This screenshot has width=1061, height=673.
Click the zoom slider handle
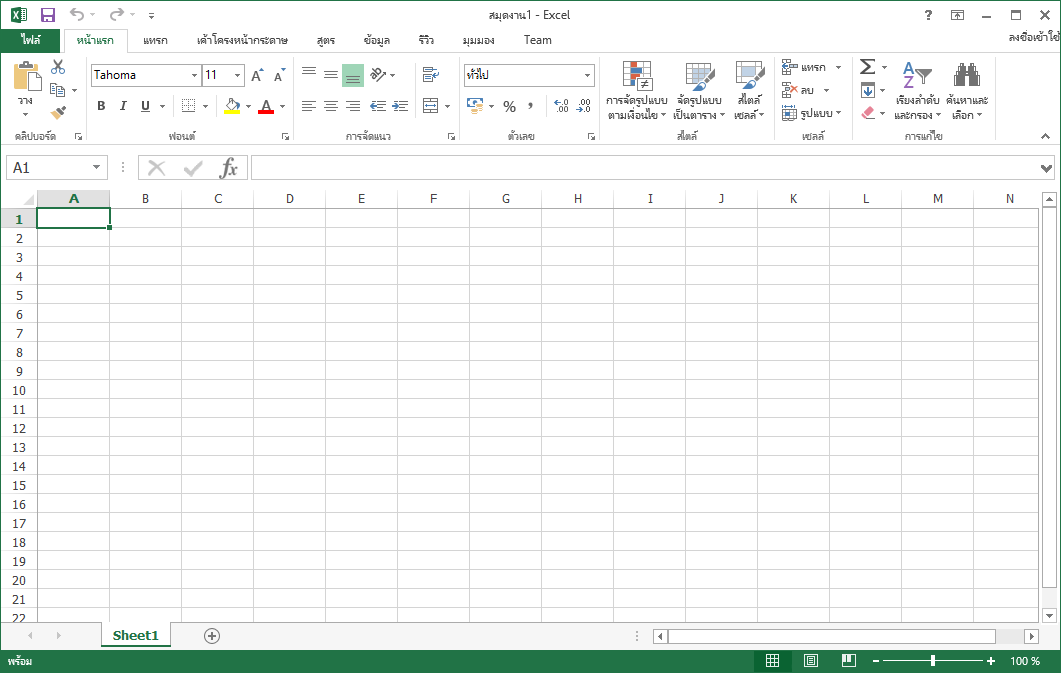pyautogui.click(x=932, y=661)
